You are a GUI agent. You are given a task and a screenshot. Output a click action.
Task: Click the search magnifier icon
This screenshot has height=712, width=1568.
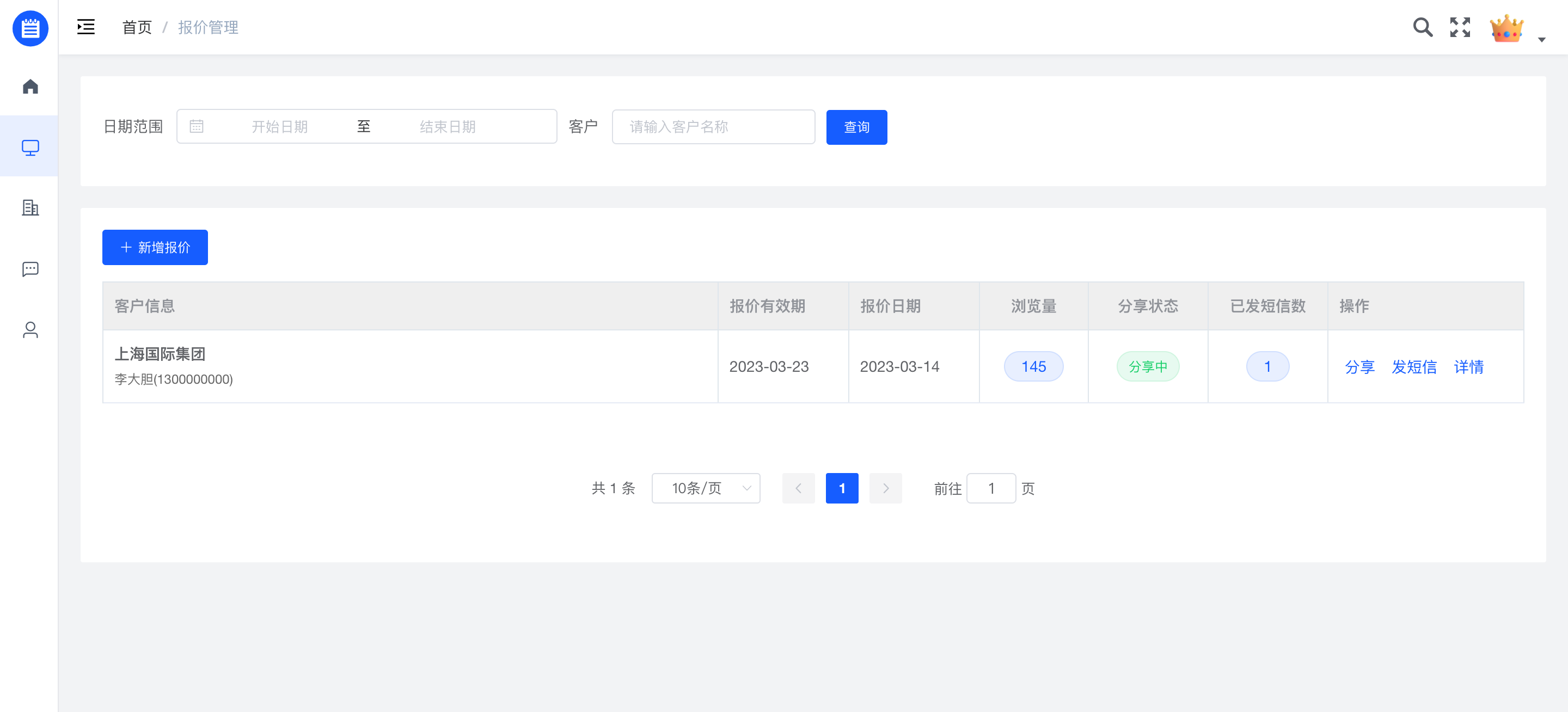[x=1422, y=27]
